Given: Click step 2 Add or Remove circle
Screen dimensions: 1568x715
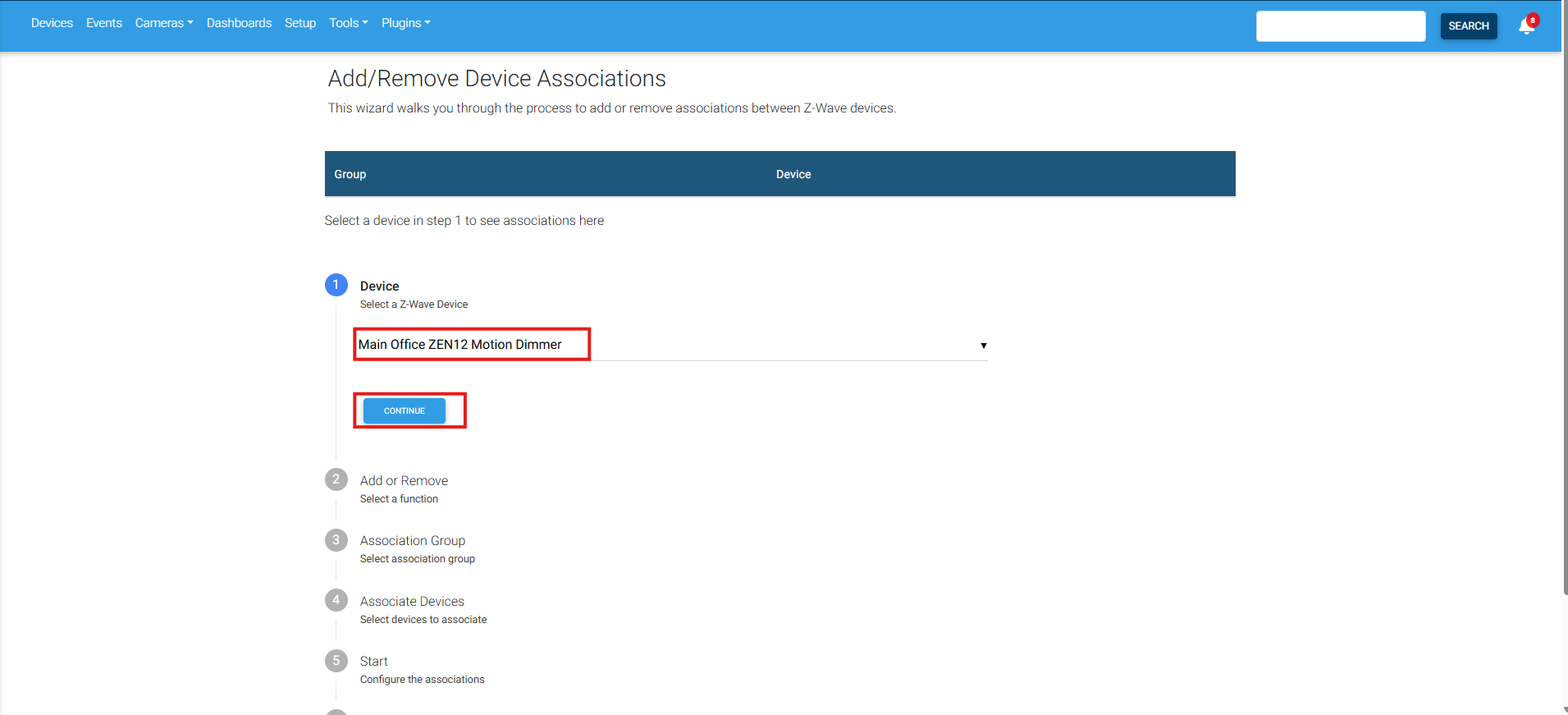Looking at the screenshot, I should pyautogui.click(x=336, y=479).
